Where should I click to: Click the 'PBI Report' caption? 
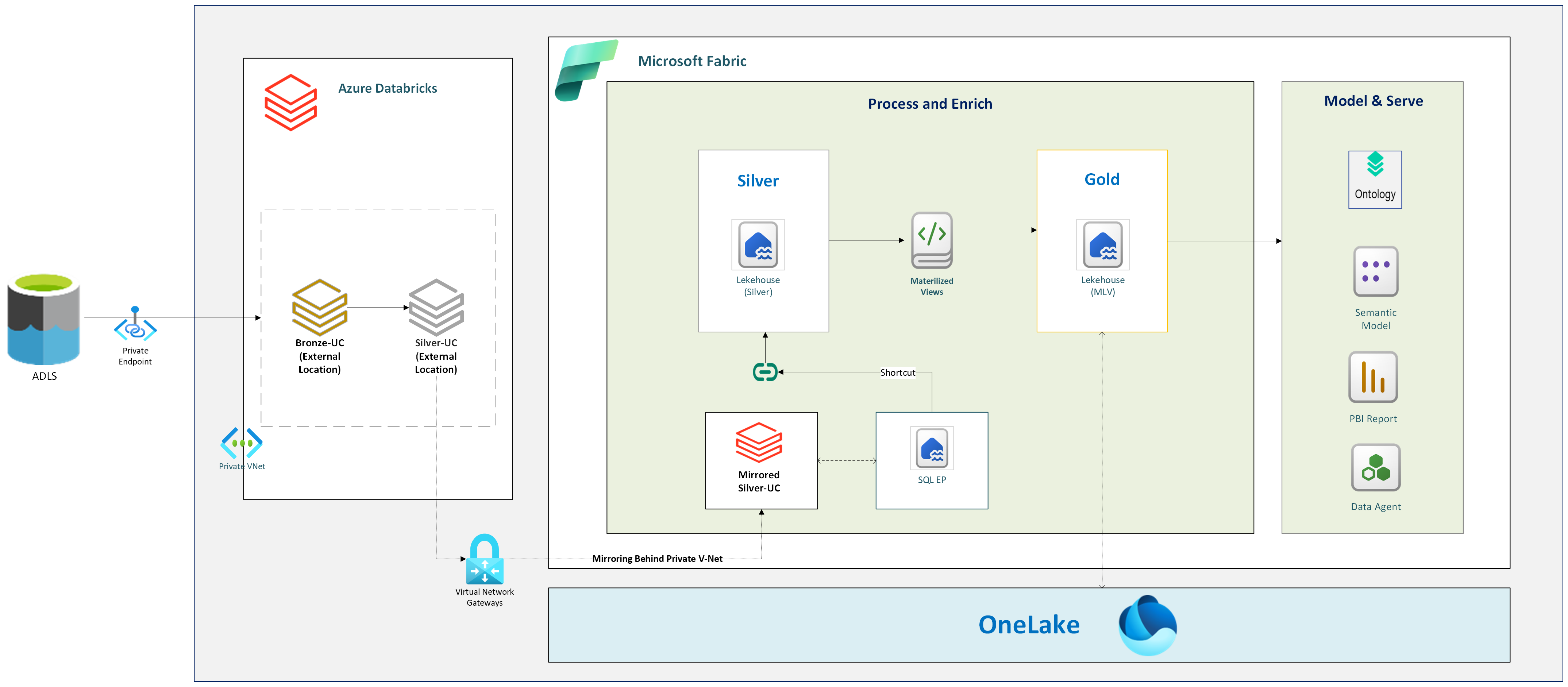point(1373,418)
